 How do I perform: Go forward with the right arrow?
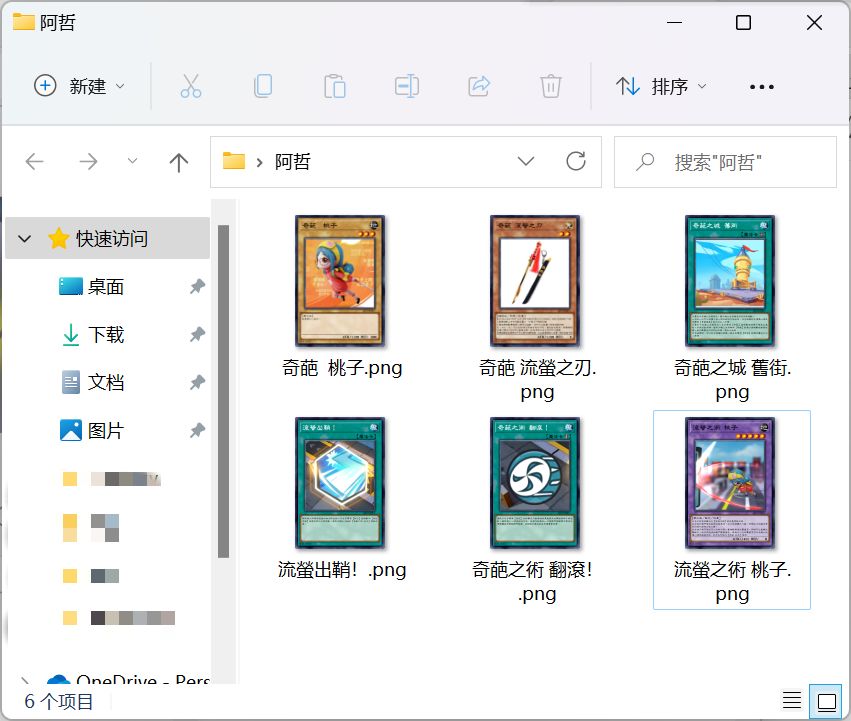tap(88, 161)
